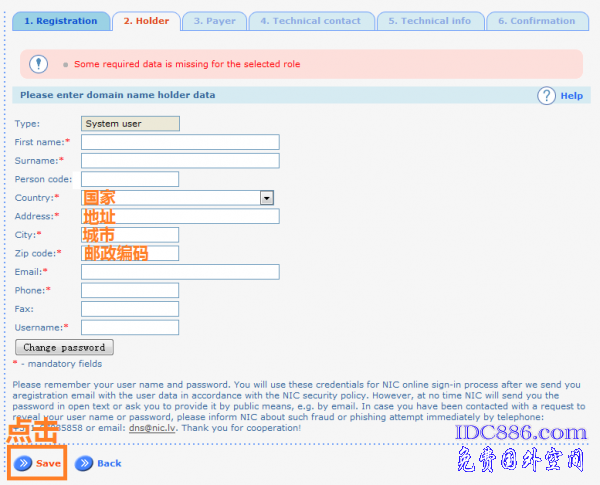Screen dimensions: 600x485
Task: Click the Save double-arrow icon
Action: click(22, 463)
